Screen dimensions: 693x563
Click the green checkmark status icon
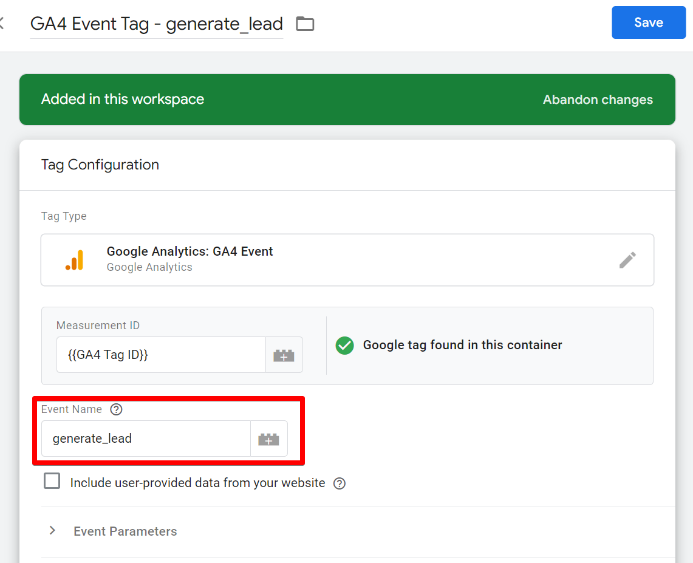click(x=345, y=345)
